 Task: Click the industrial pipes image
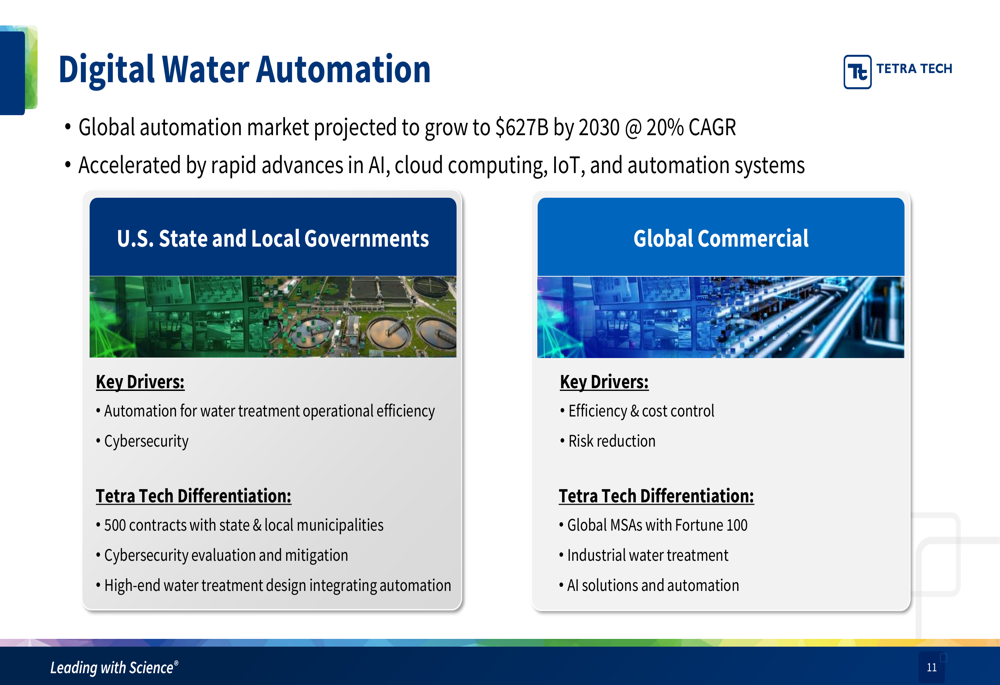[x=720, y=317]
